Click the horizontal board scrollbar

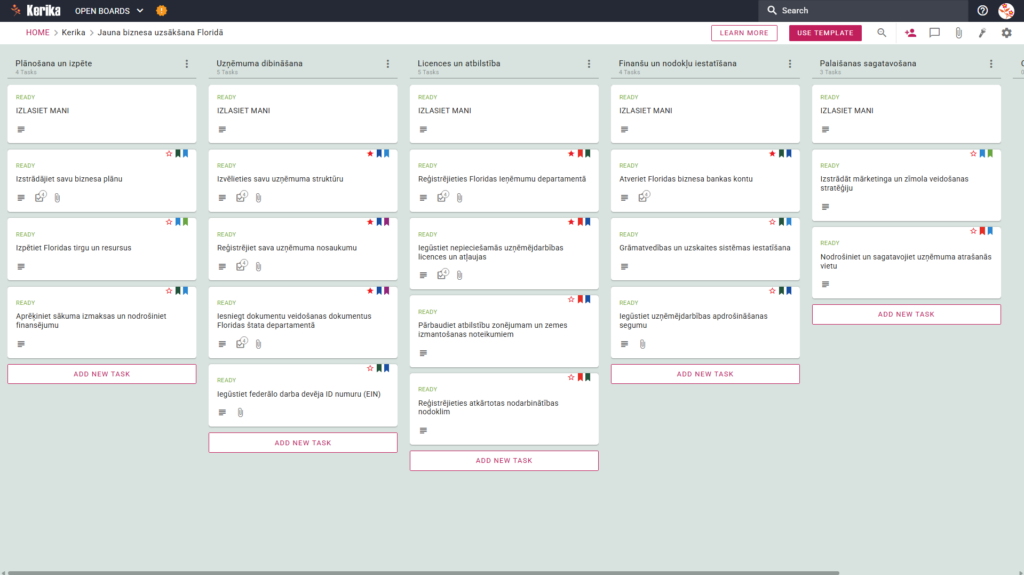[423, 572]
